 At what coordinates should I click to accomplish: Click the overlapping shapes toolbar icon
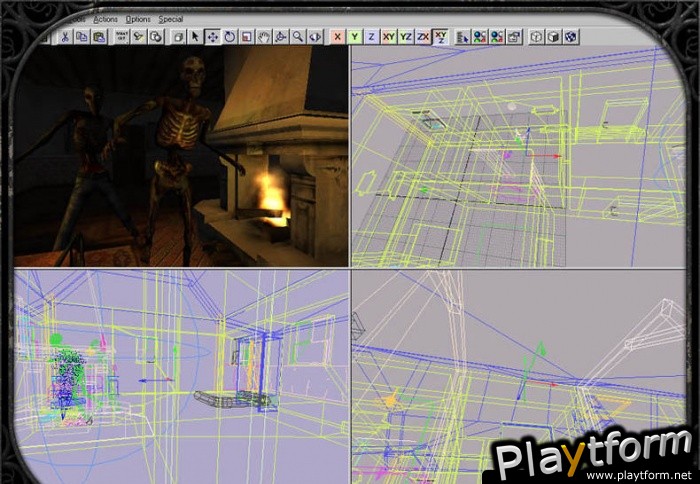click(156, 37)
